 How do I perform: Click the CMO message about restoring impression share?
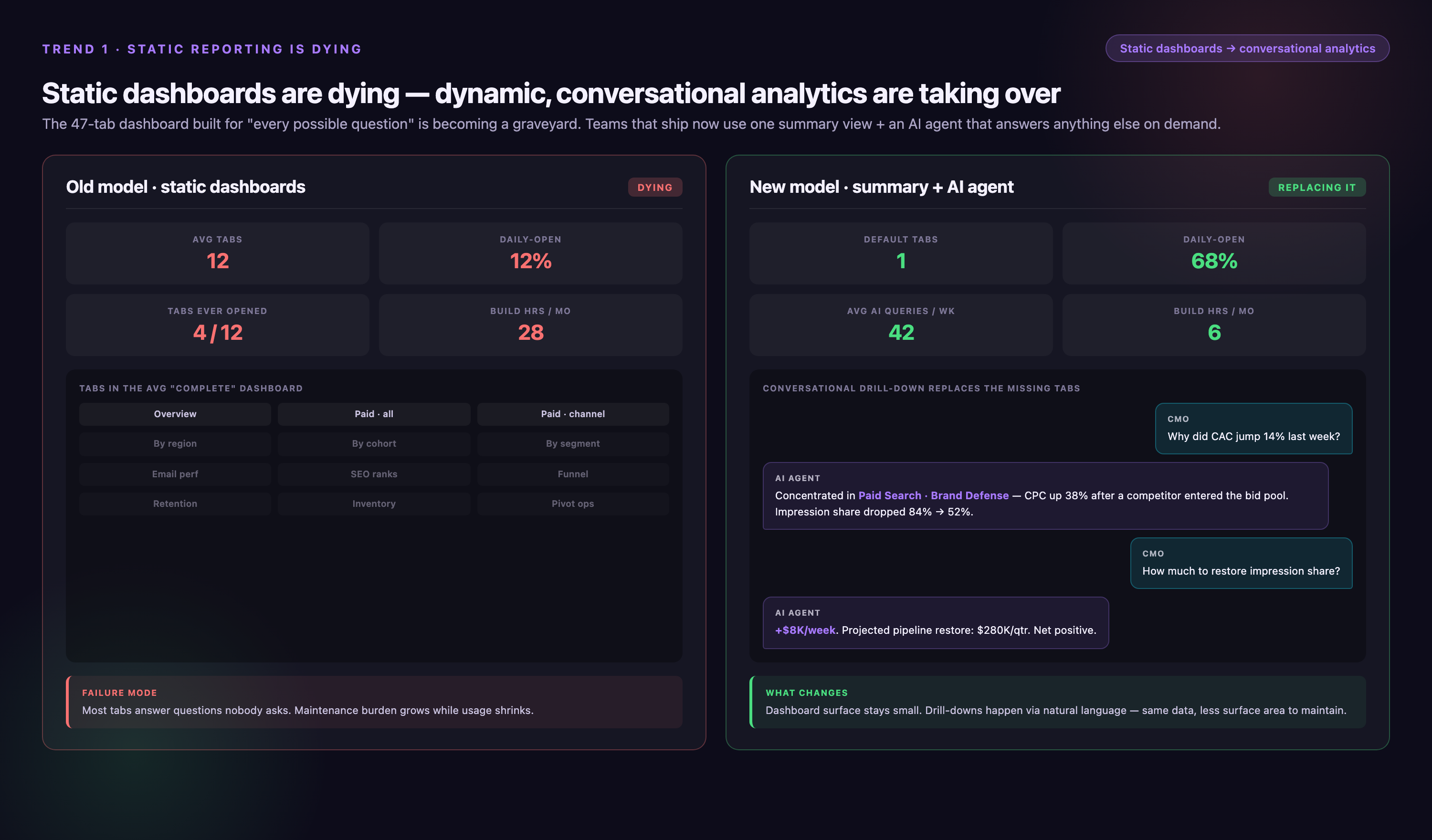pos(1241,563)
